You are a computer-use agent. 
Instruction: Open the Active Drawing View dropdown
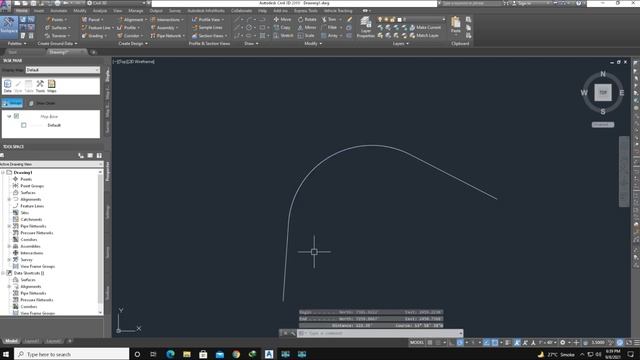coord(51,164)
